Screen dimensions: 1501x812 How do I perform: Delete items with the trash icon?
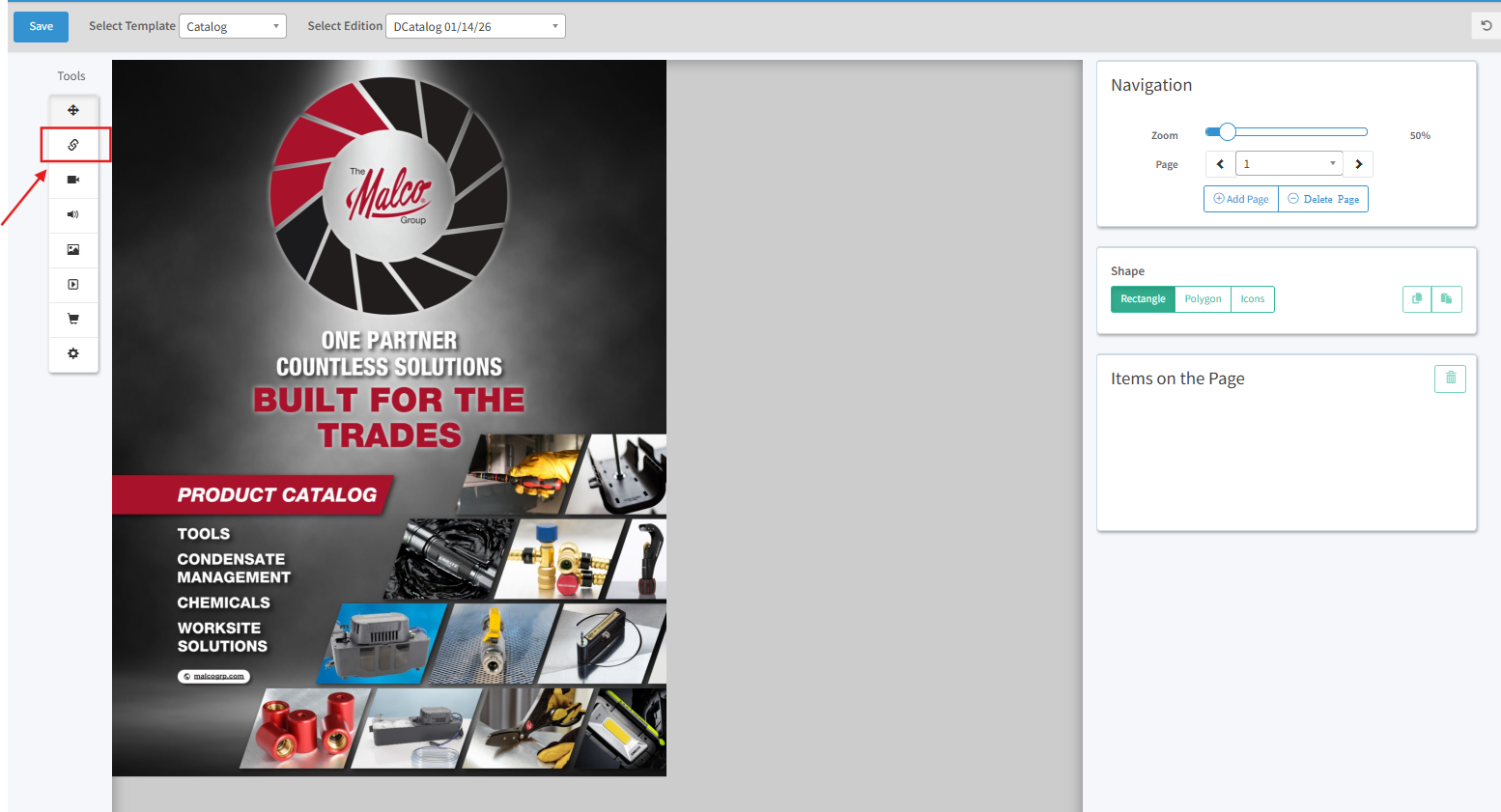coord(1450,378)
